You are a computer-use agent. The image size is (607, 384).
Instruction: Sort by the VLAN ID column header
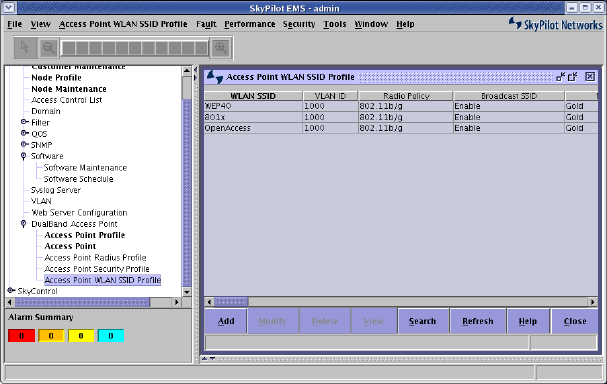330,96
